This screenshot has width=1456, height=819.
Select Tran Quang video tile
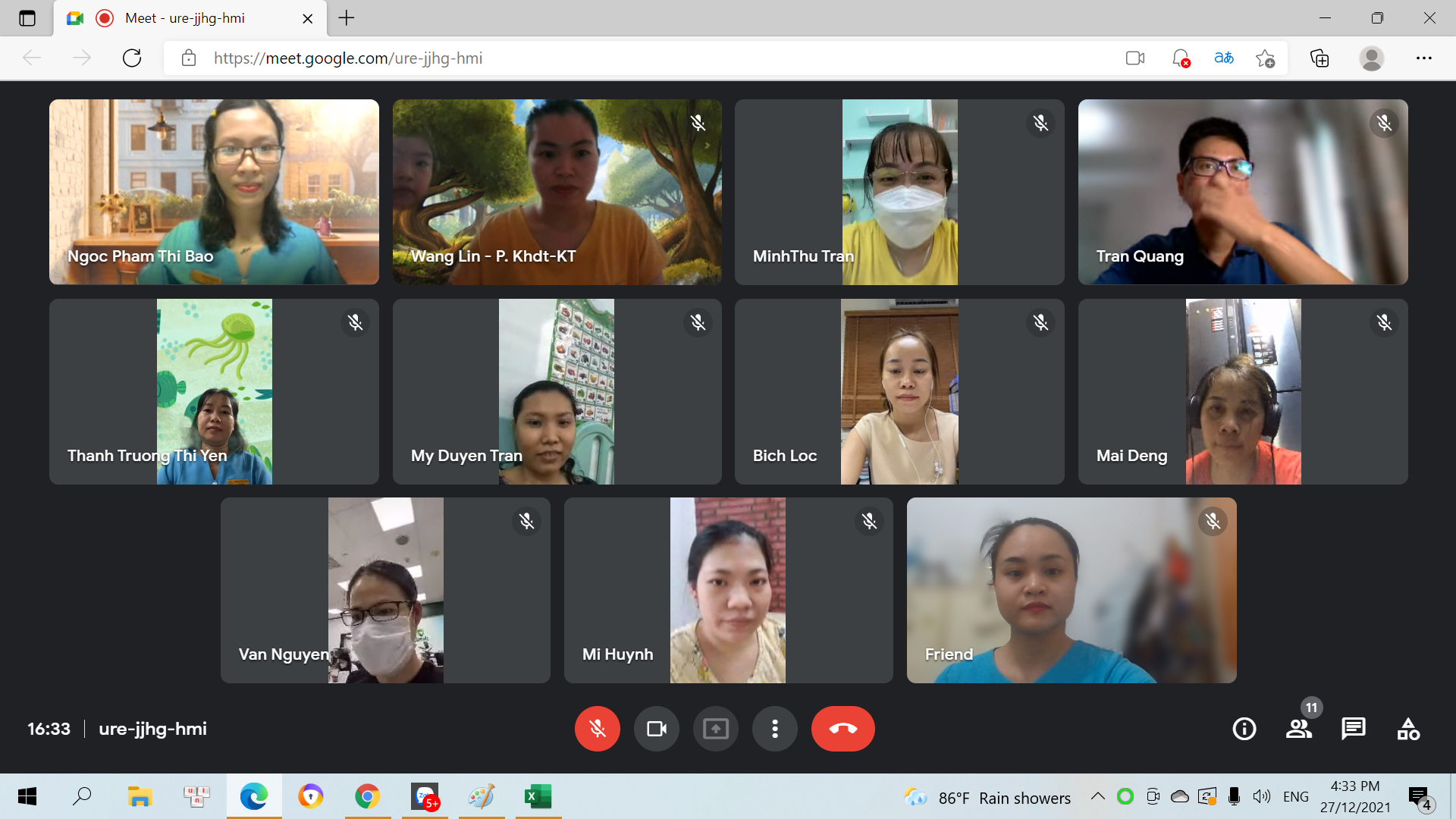[1242, 192]
